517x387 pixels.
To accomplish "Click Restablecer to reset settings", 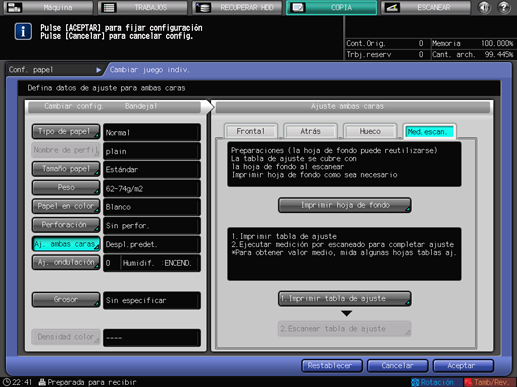I will click(332, 366).
